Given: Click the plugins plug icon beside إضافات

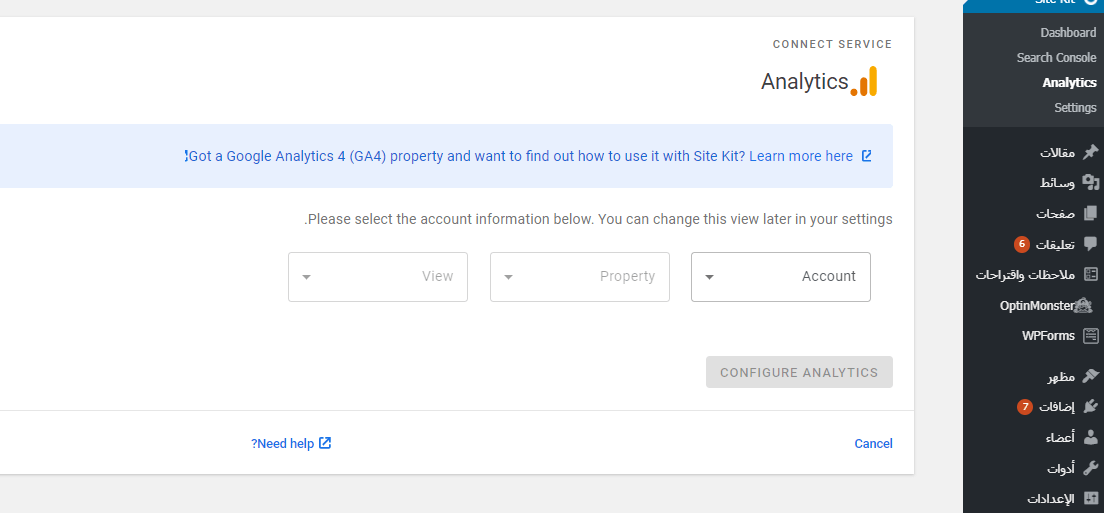Looking at the screenshot, I should coord(1090,407).
